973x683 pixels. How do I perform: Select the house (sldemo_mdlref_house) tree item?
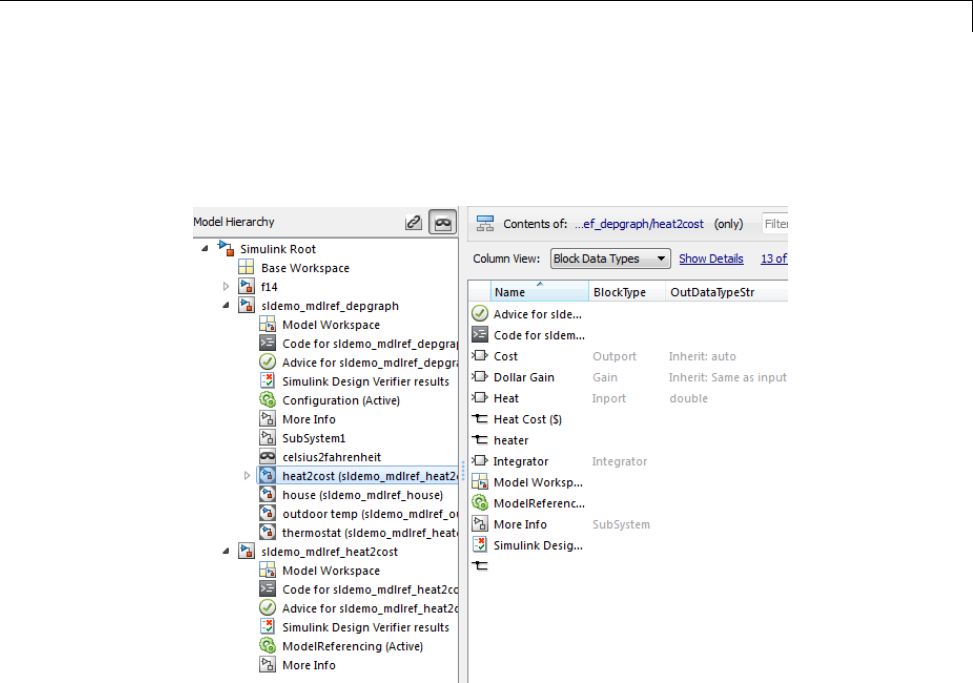(362, 495)
